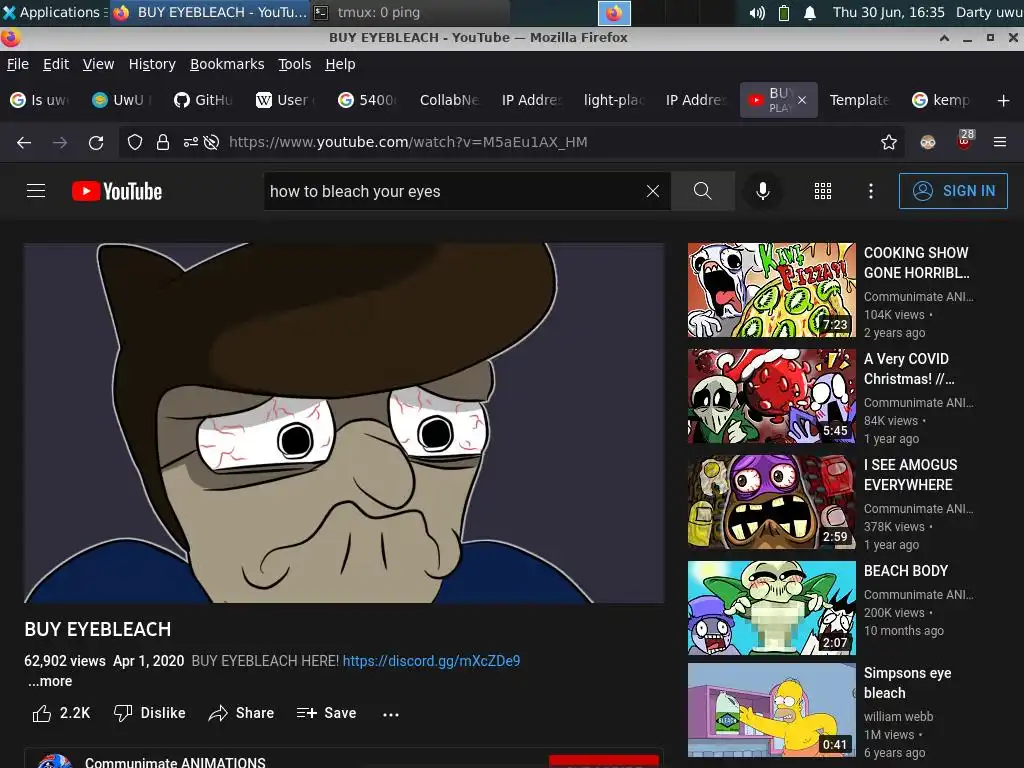Open notifications bell in top panel
Viewport: 1024px width, 768px height.
(810, 12)
